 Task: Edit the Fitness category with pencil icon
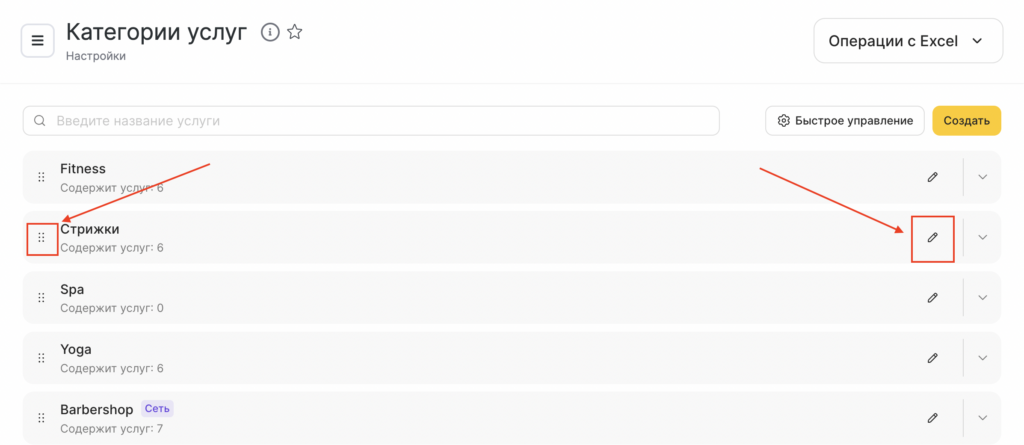tap(932, 177)
